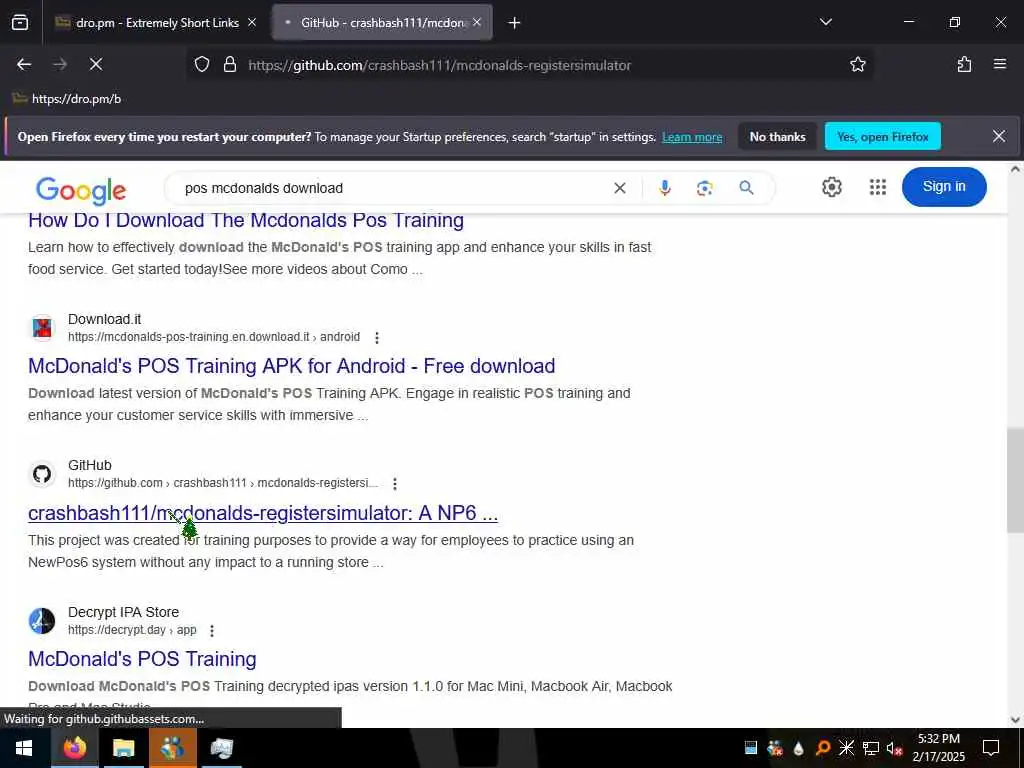
Task: Start voice search with microphone
Action: [x=664, y=188]
